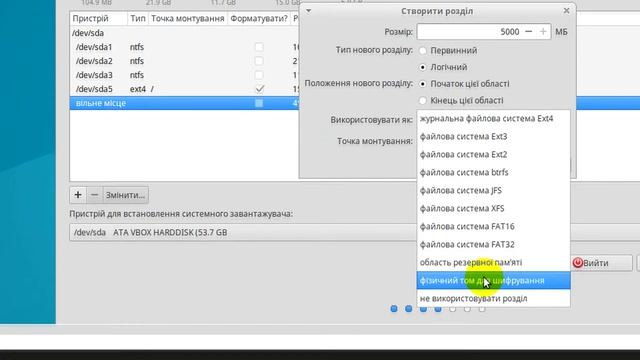This screenshot has height=360, width=640.
Task: Select the /dev/sda3 ntfs row
Action: pyautogui.click(x=184, y=75)
